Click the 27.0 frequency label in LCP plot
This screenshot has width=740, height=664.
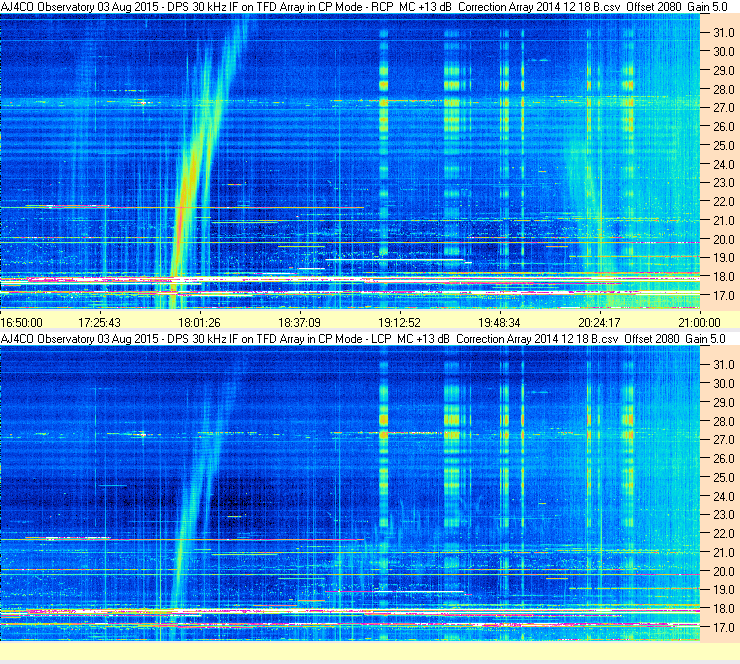[x=723, y=440]
